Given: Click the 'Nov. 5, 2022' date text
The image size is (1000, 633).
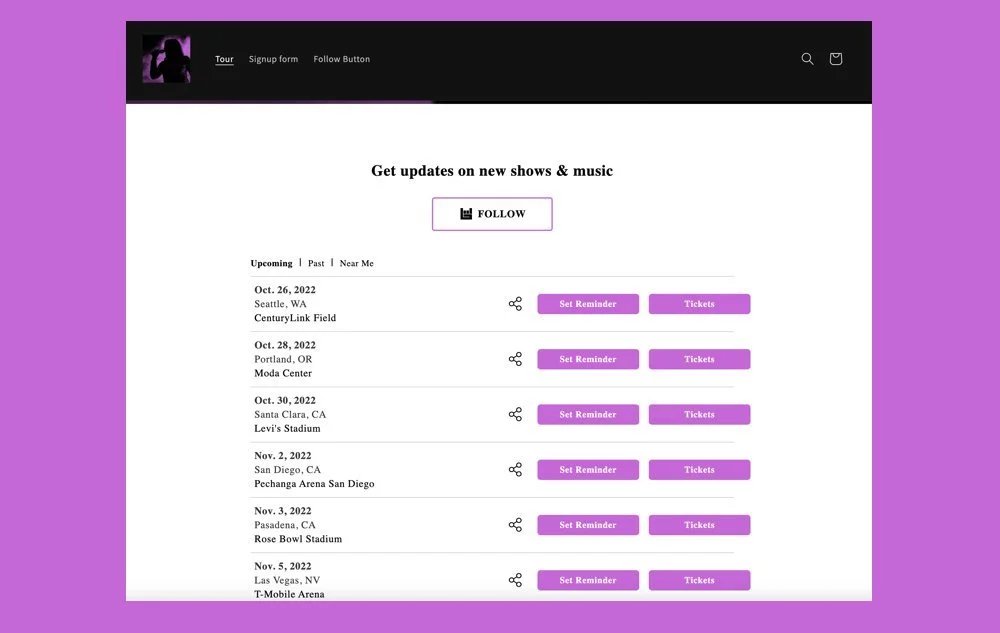Looking at the screenshot, I should click(283, 566).
